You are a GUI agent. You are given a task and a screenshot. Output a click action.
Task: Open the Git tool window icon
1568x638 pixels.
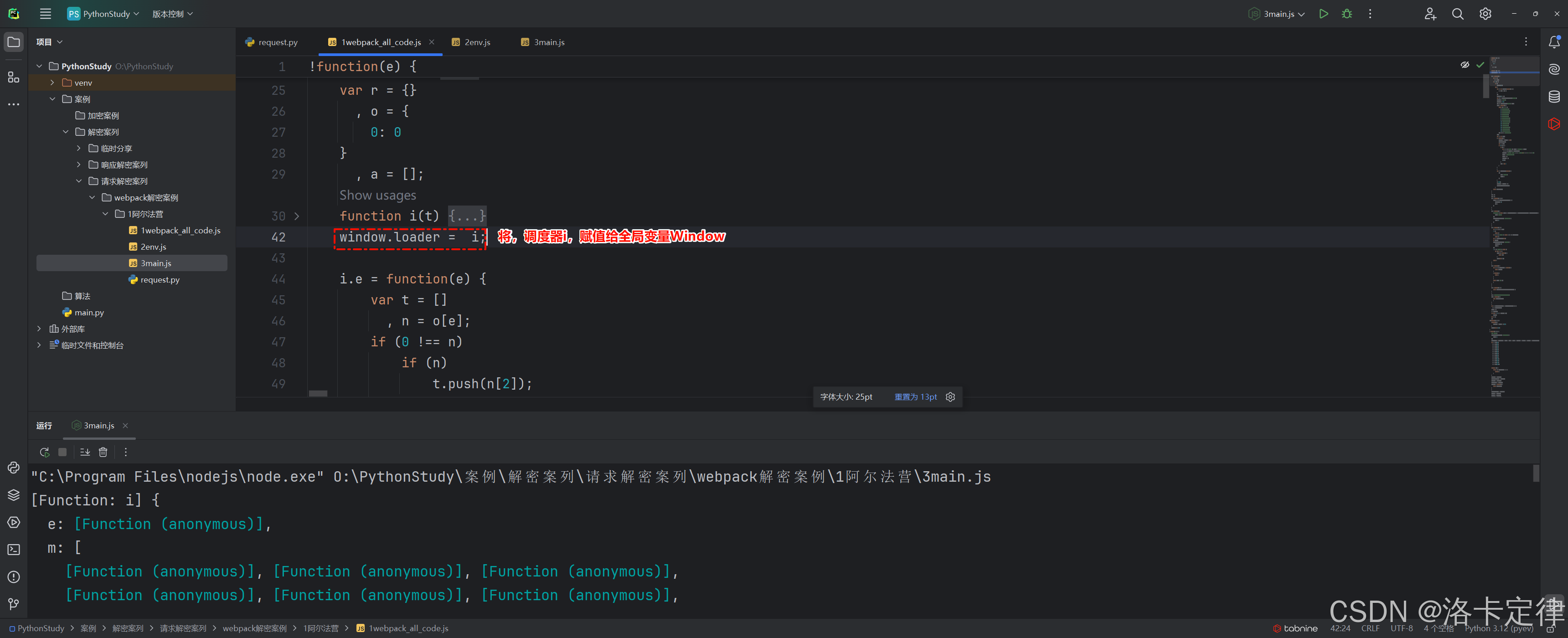click(13, 603)
